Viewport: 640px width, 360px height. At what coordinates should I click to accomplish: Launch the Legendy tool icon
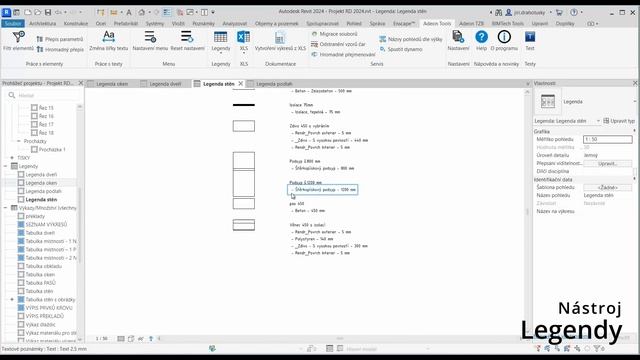(x=220, y=37)
